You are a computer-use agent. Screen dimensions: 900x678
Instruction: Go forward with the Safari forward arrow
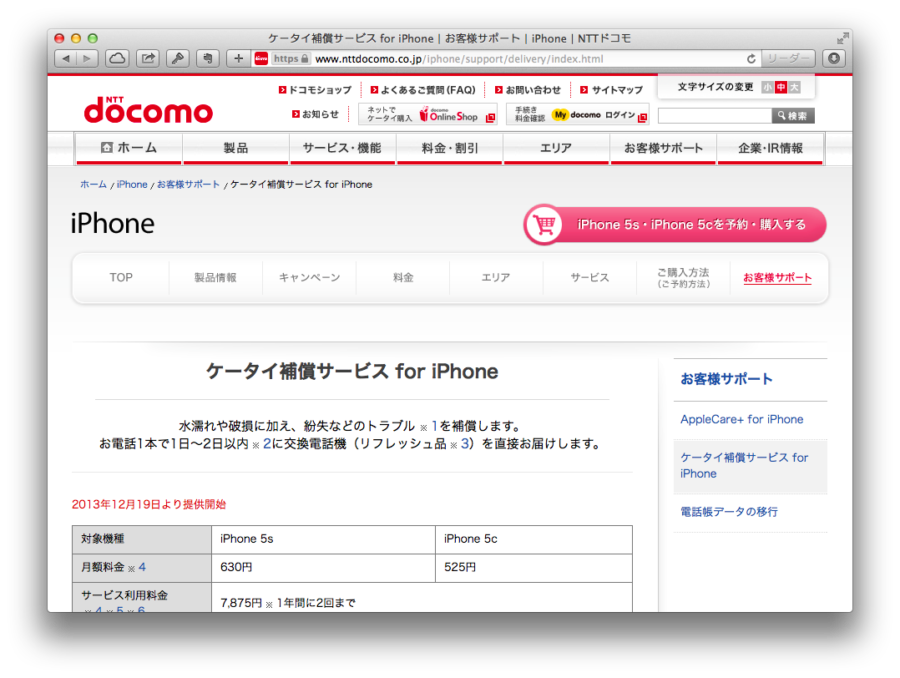pyautogui.click(x=87, y=59)
